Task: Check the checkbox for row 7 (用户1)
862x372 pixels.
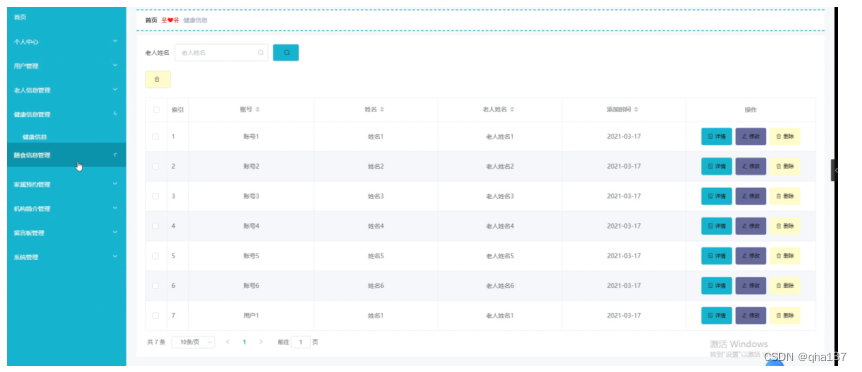Action: [x=156, y=315]
